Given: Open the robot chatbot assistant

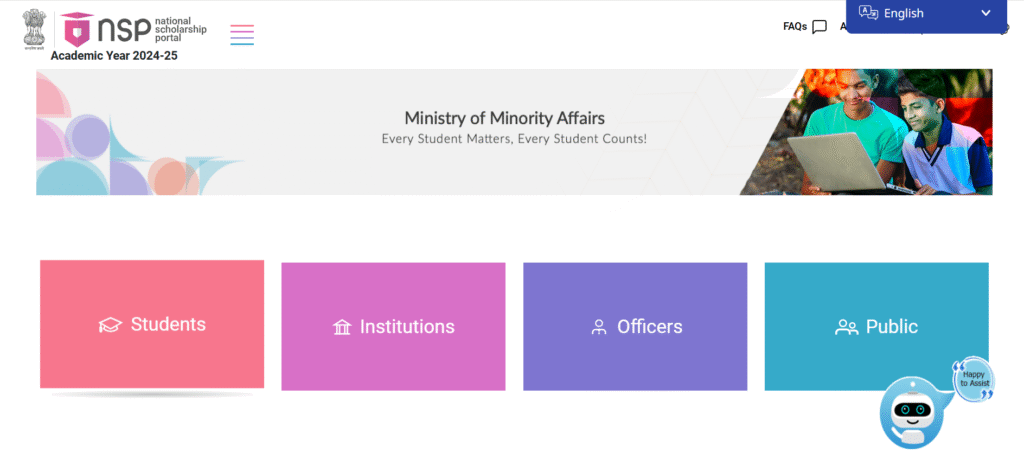Looking at the screenshot, I should point(912,413).
